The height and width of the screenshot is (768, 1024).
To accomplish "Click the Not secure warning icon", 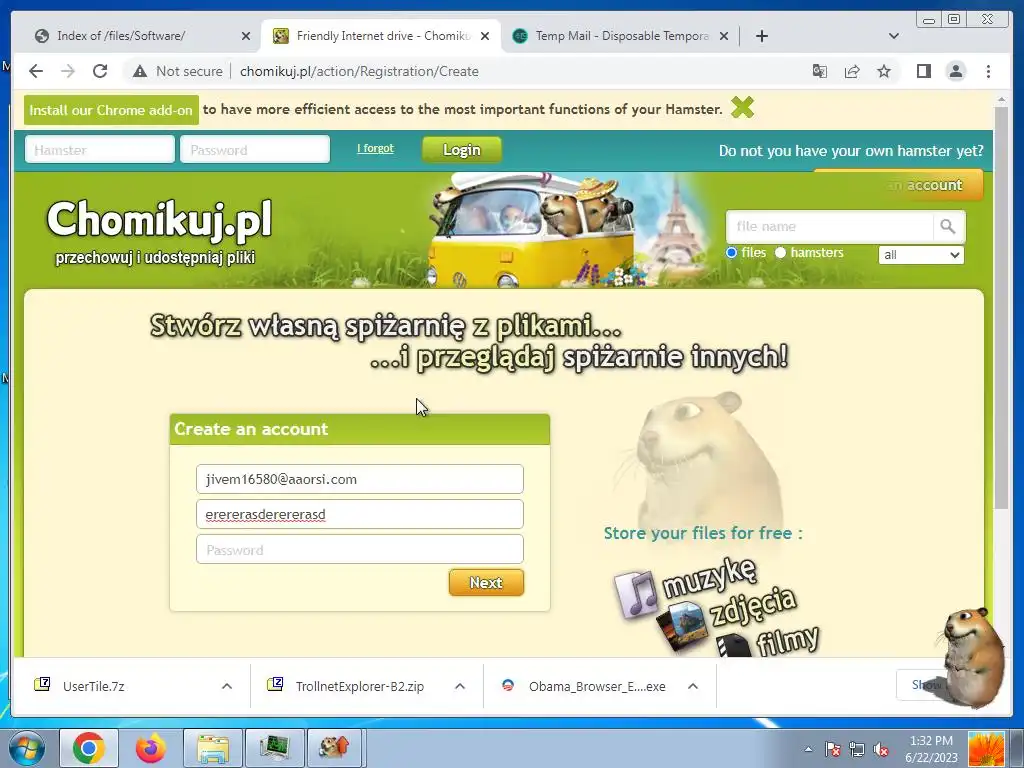I will coord(140,71).
